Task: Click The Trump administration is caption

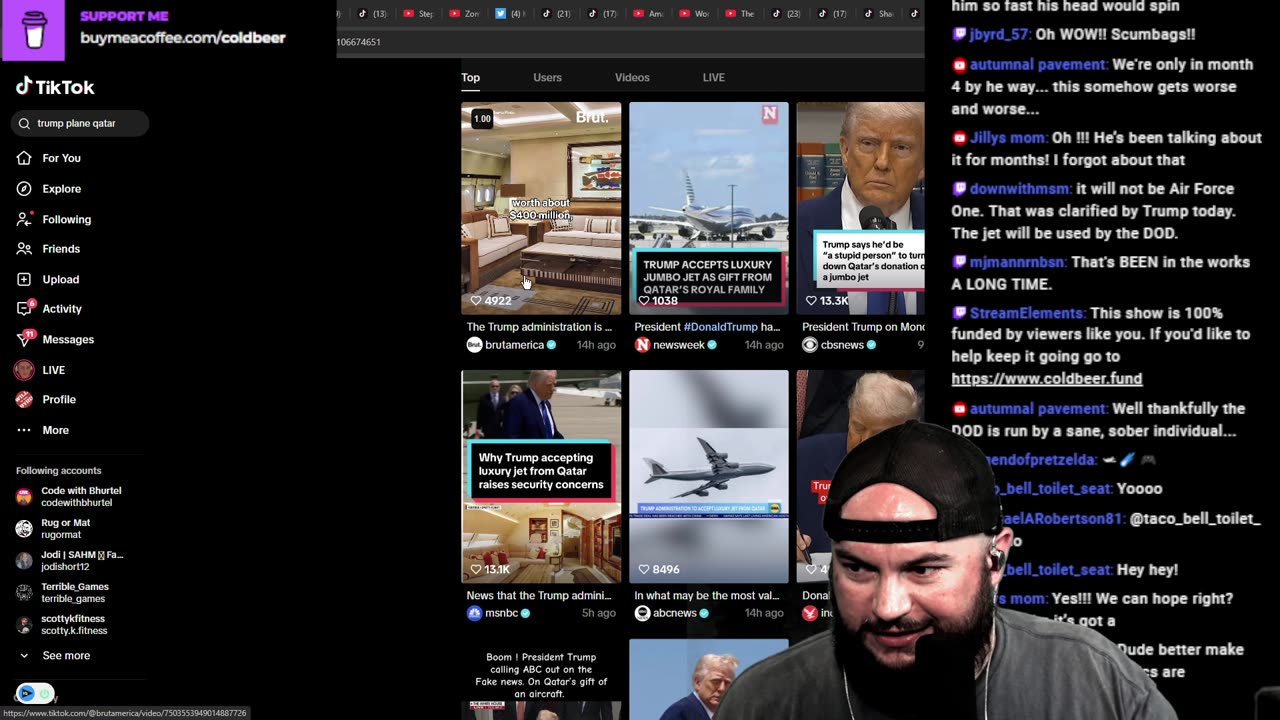Action: [x=539, y=327]
